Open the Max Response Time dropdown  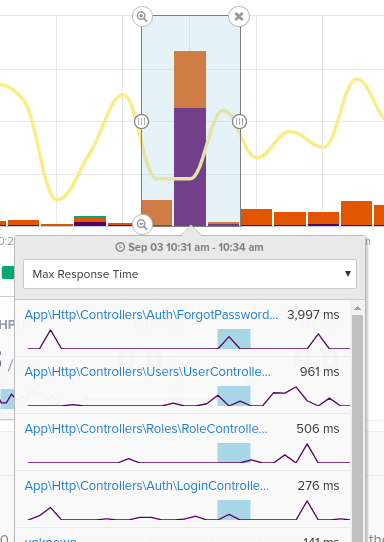point(190,274)
